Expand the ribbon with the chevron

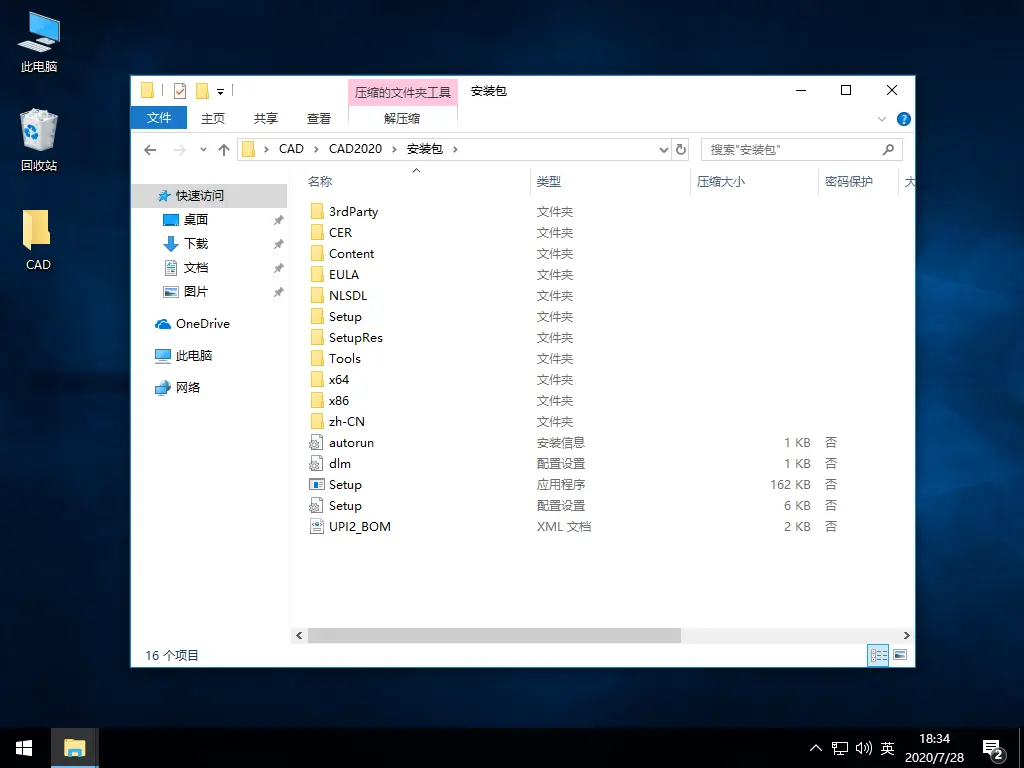click(882, 119)
